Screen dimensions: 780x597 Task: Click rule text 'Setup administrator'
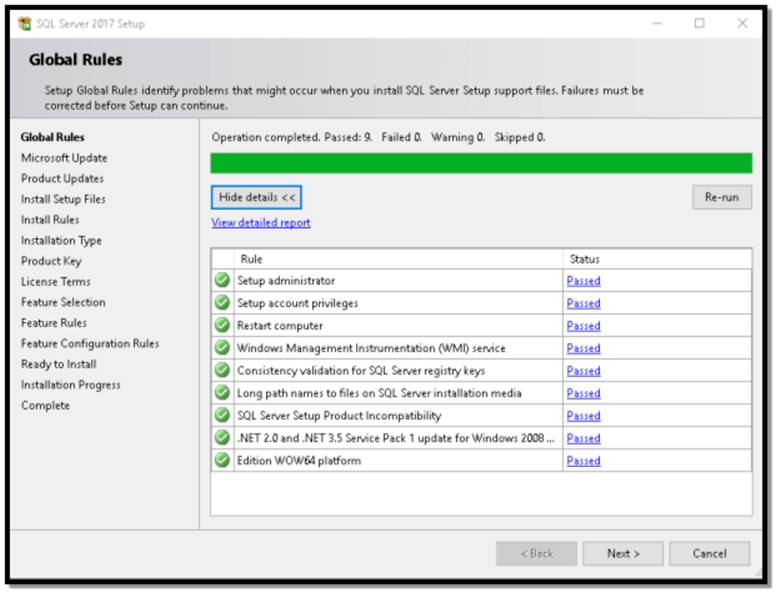pos(286,281)
